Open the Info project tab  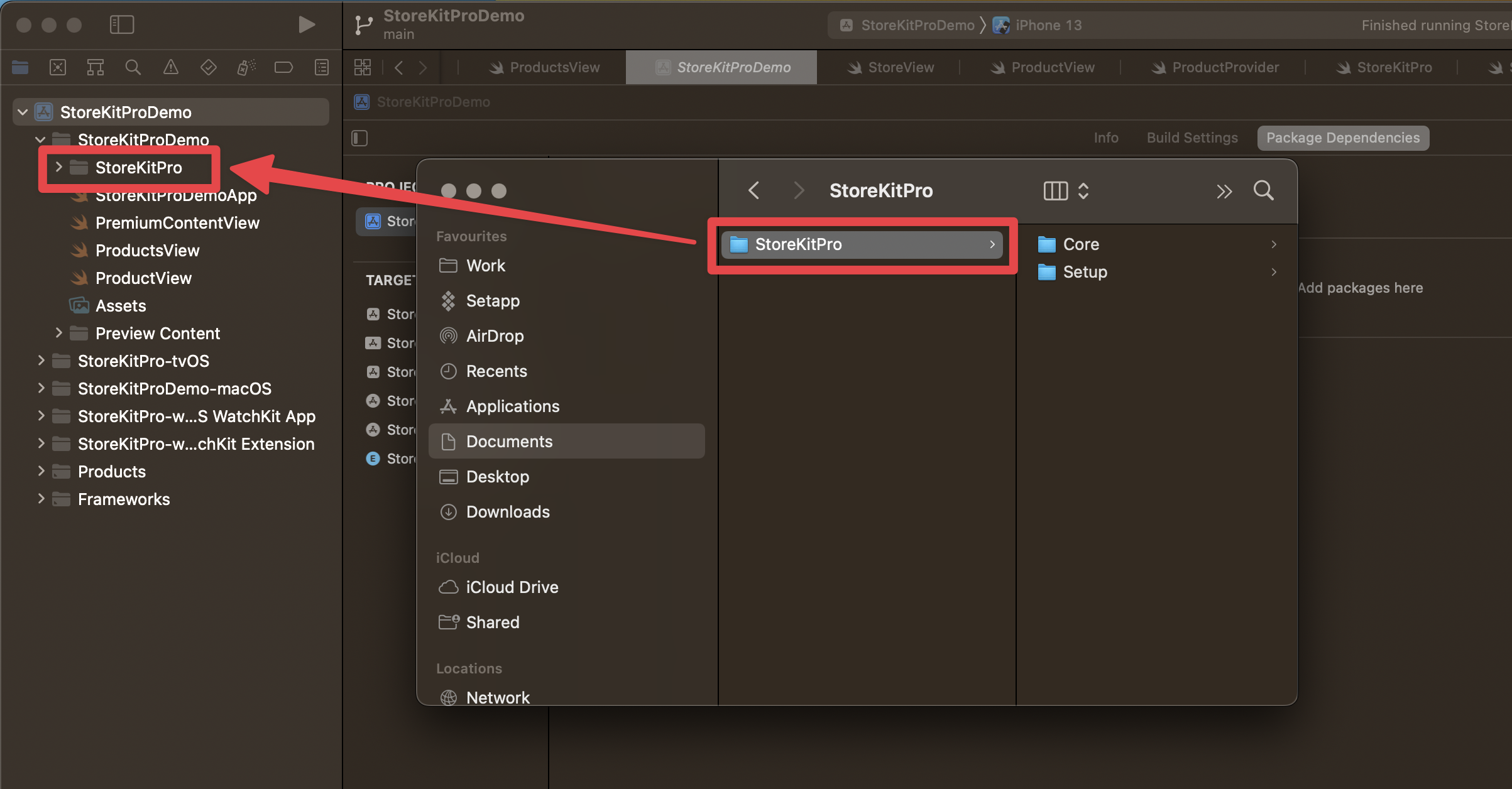(x=1106, y=138)
